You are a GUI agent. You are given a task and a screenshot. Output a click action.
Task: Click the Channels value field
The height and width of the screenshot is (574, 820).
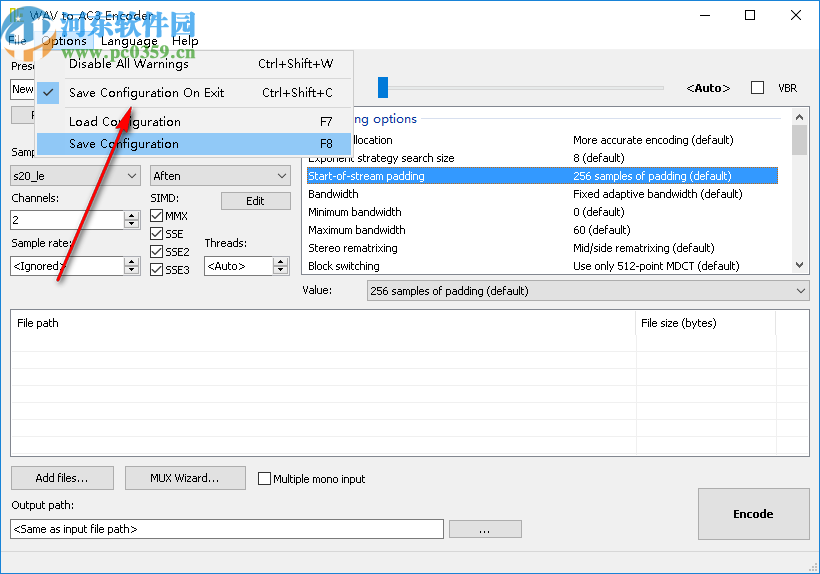click(67, 220)
